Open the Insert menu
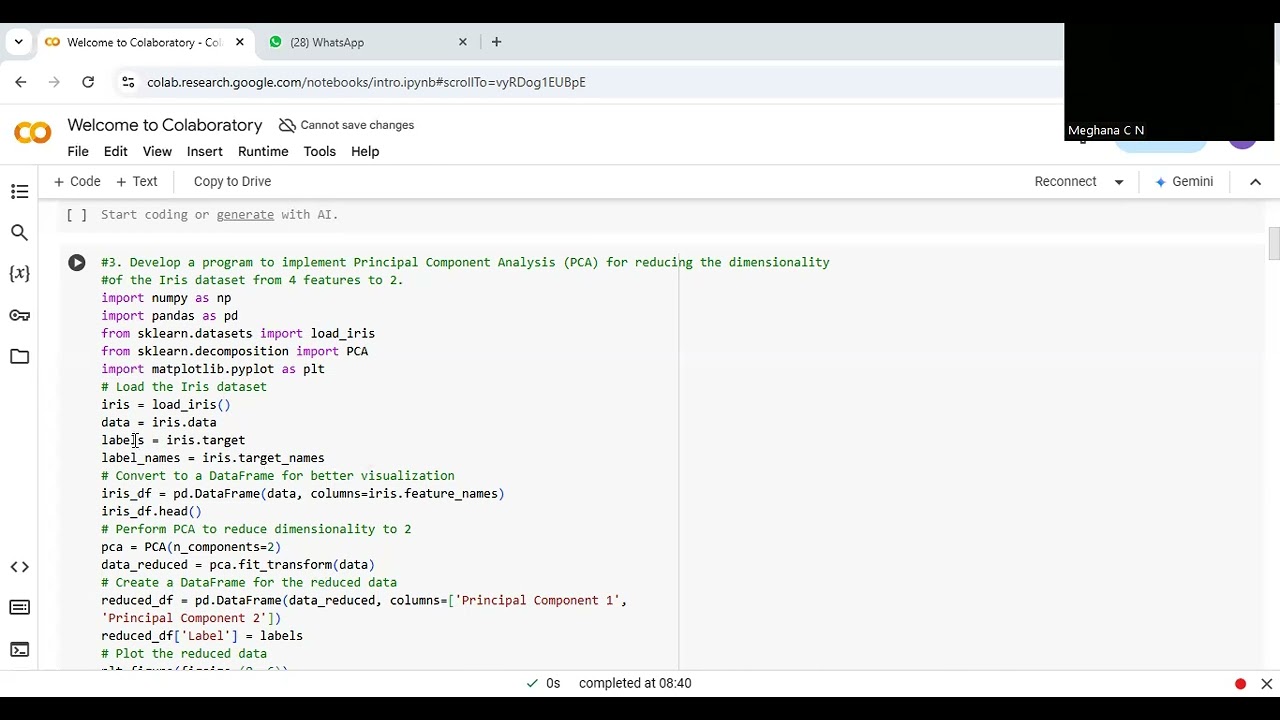This screenshot has height=720, width=1280. pyautogui.click(x=204, y=152)
